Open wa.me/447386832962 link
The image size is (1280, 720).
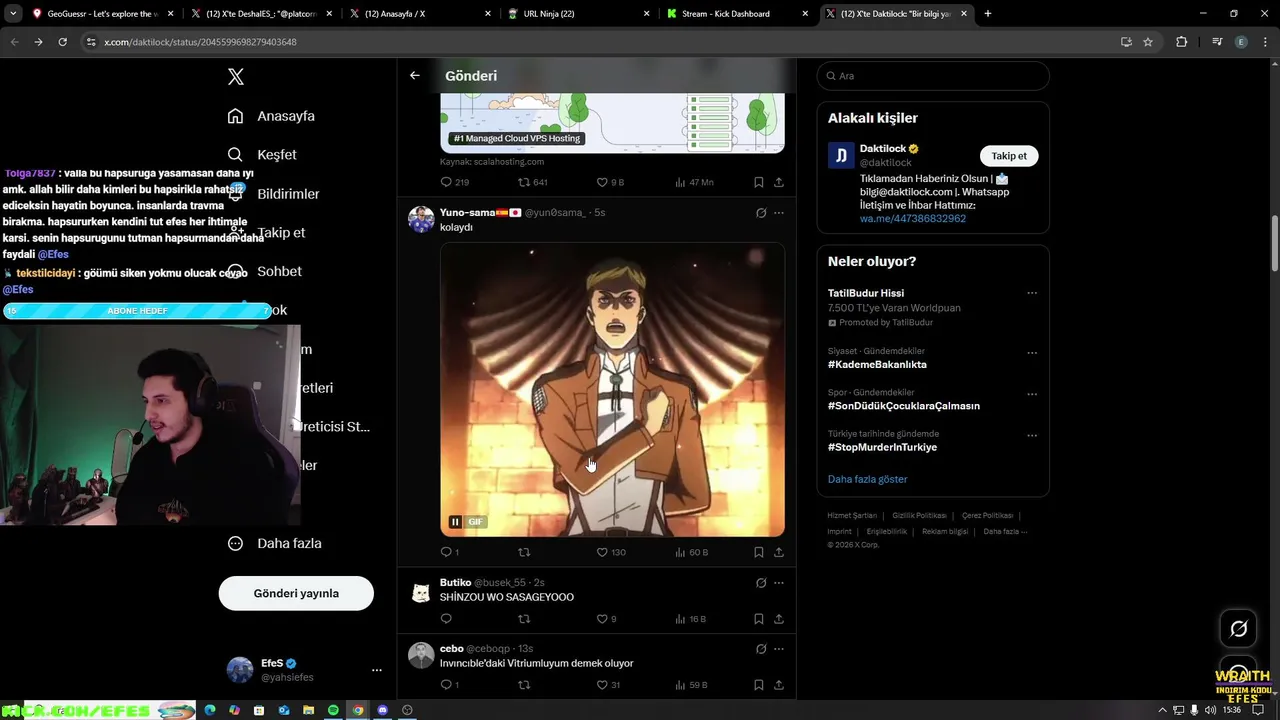click(x=913, y=219)
